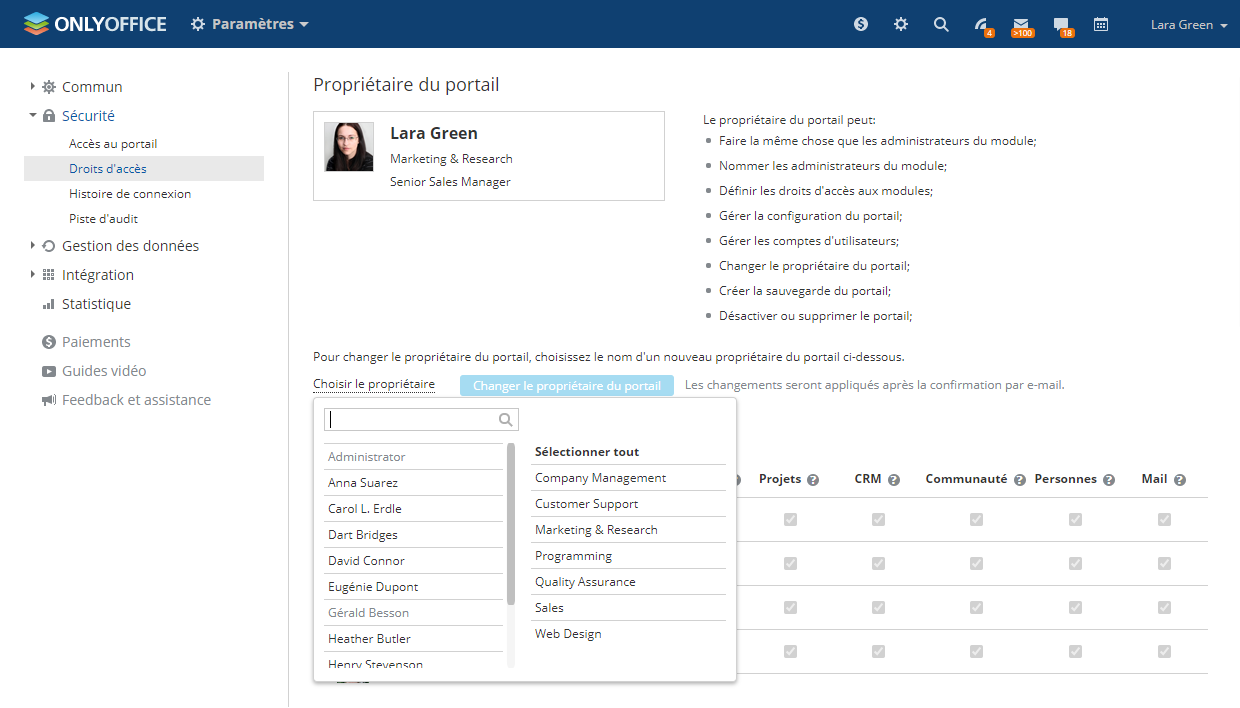Open Statistique in the sidebar
1240x708 pixels.
tap(96, 304)
